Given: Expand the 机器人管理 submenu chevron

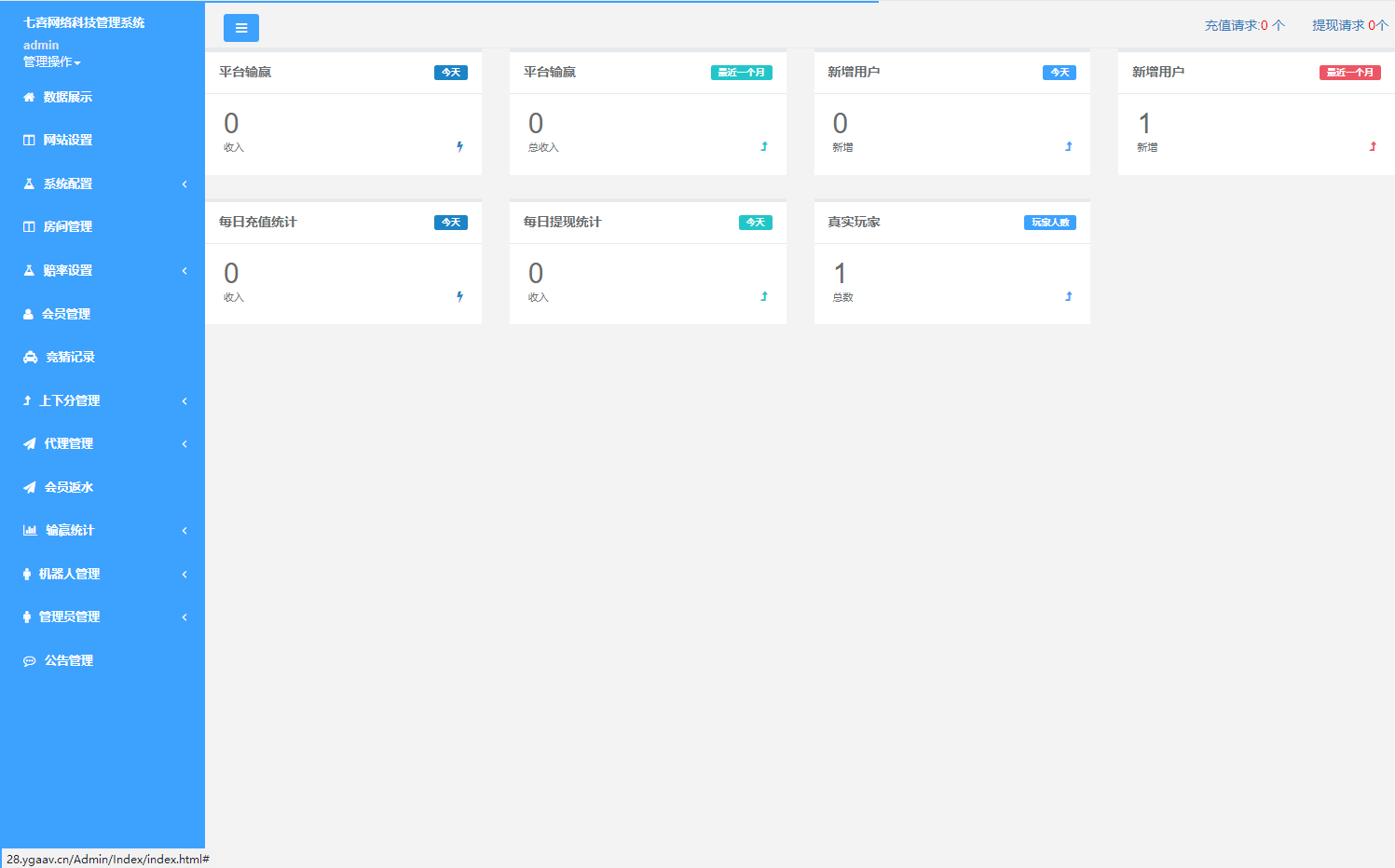Looking at the screenshot, I should tap(185, 575).
